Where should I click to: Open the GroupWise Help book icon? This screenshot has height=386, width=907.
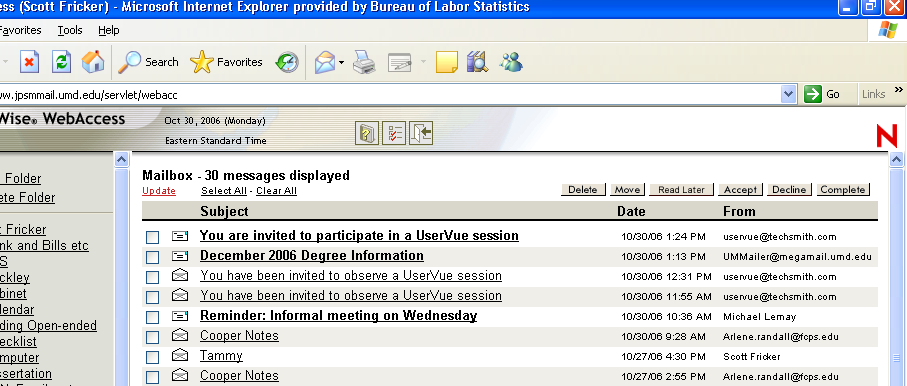366,134
